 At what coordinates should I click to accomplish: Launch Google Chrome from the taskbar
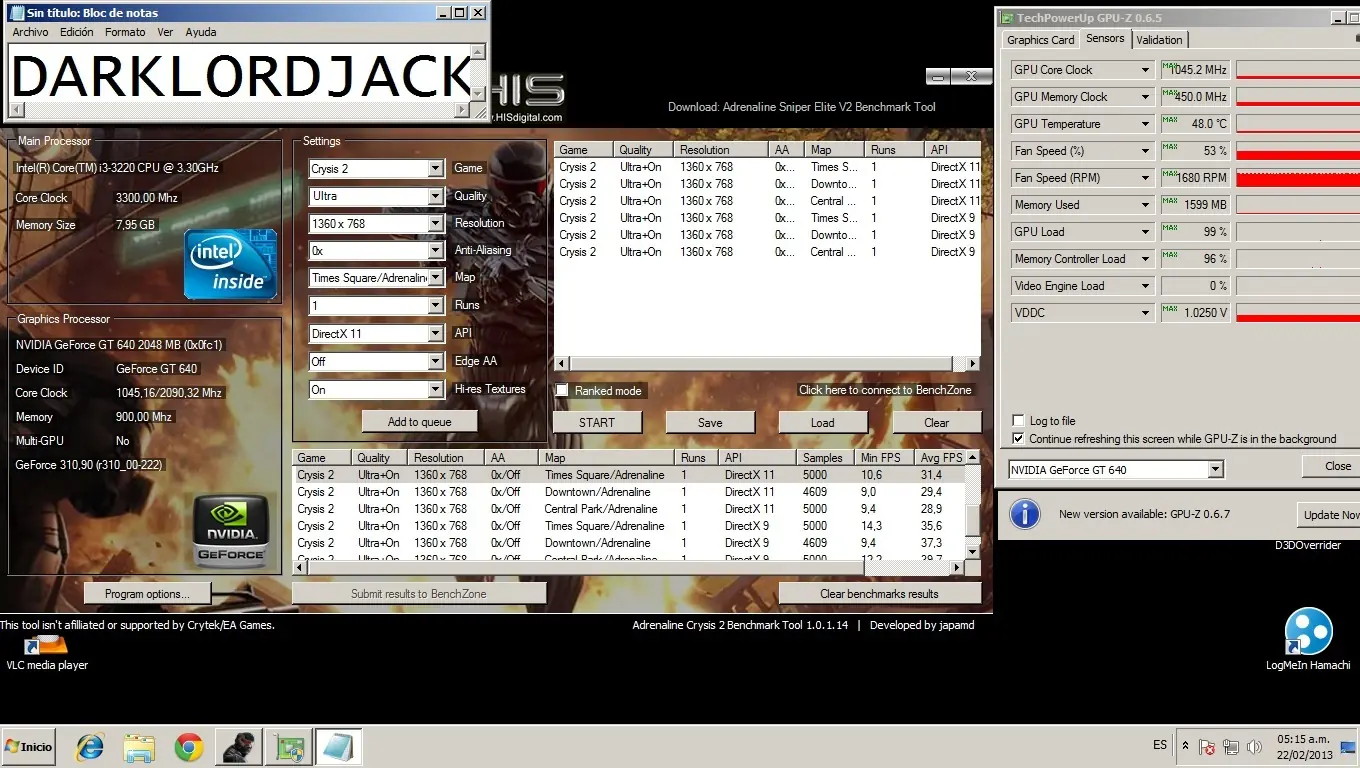[188, 746]
